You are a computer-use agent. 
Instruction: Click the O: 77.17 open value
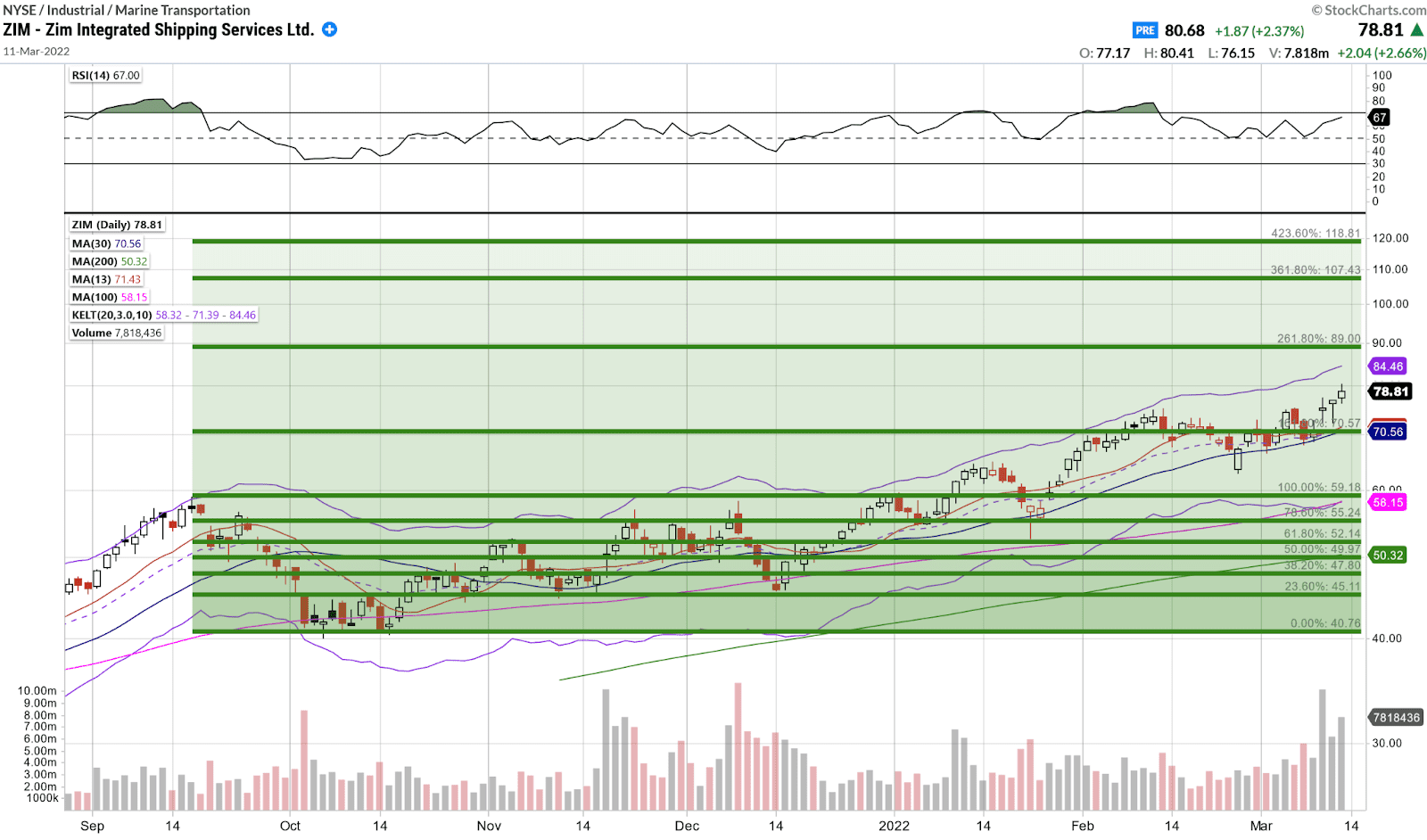(1104, 53)
